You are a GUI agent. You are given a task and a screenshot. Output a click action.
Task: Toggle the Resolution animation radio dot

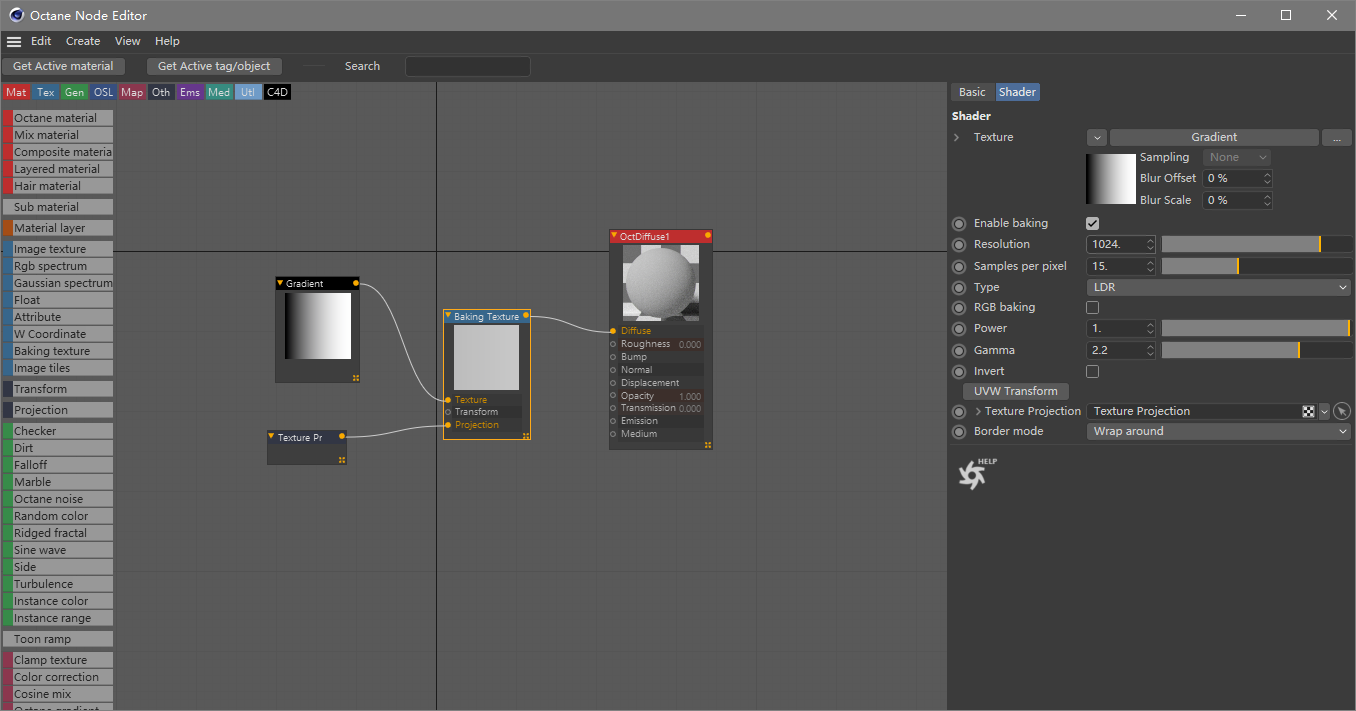coord(959,244)
